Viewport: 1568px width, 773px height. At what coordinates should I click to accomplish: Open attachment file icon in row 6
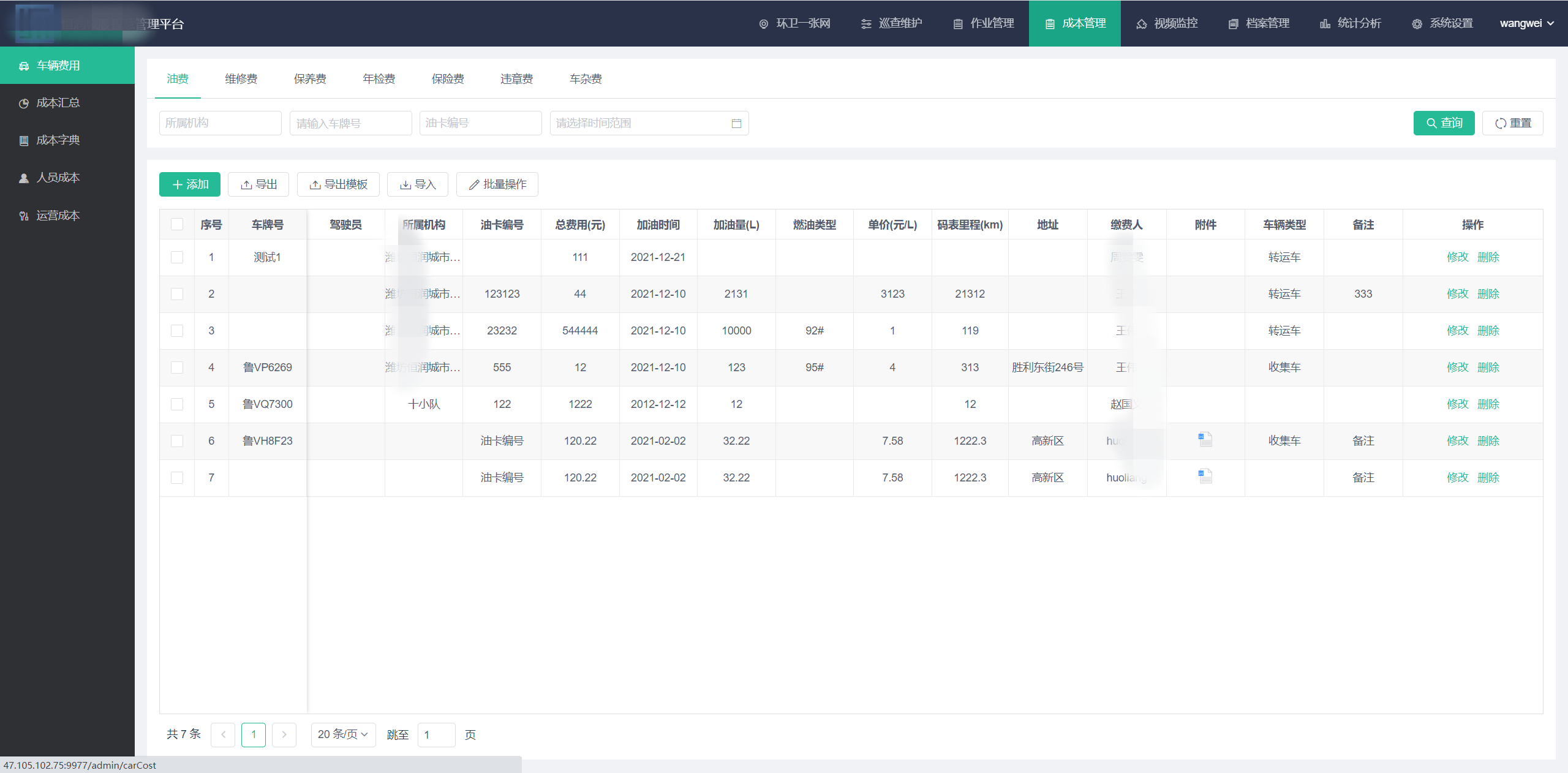coord(1205,439)
